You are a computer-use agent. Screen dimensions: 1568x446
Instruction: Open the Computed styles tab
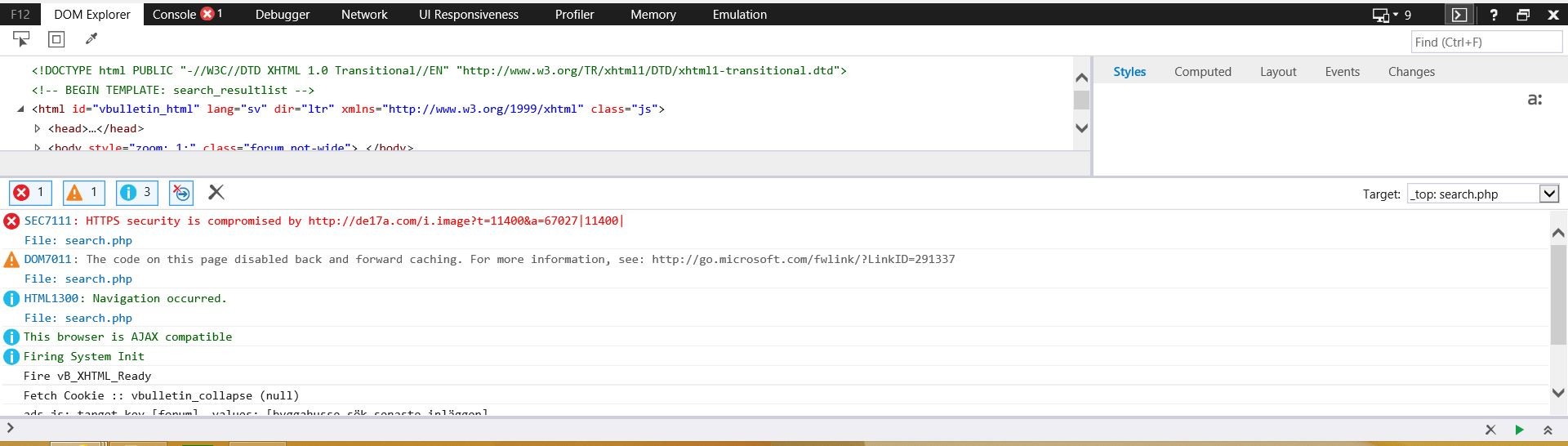(x=1202, y=72)
